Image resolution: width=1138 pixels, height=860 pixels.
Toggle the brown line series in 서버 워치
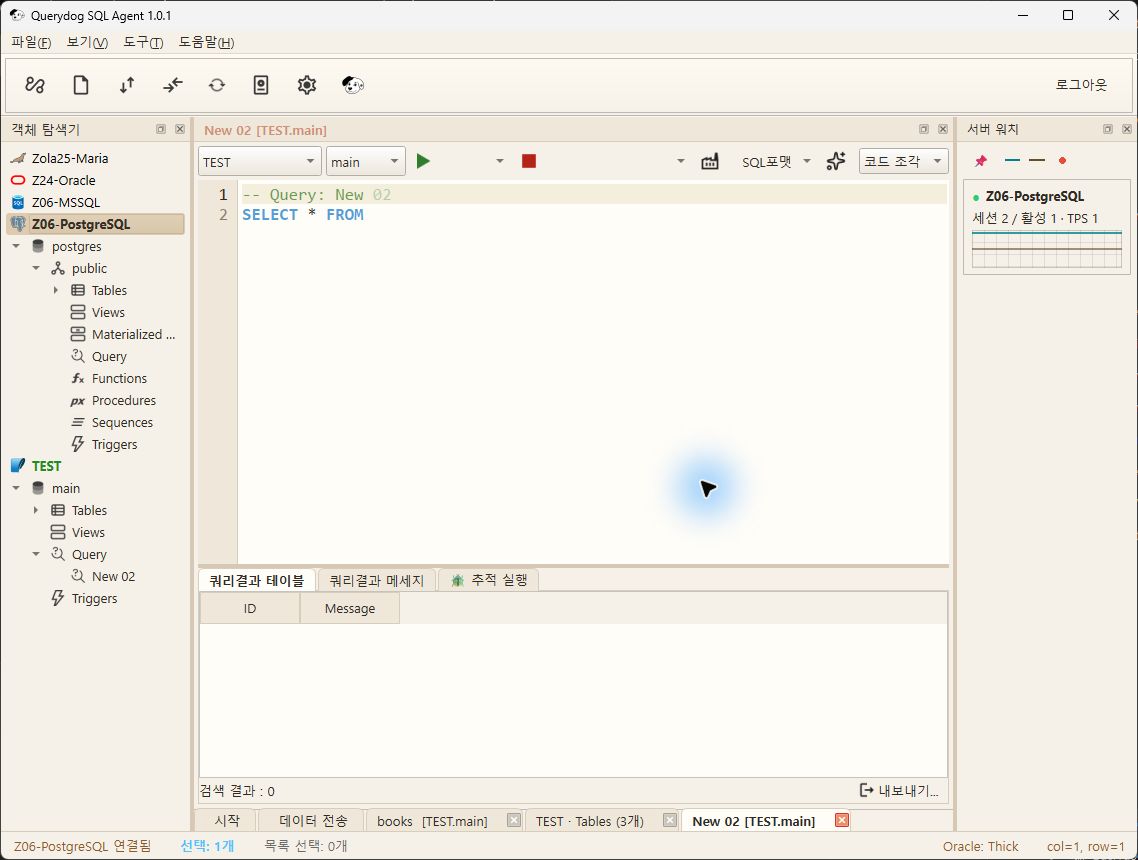pos(1037,160)
